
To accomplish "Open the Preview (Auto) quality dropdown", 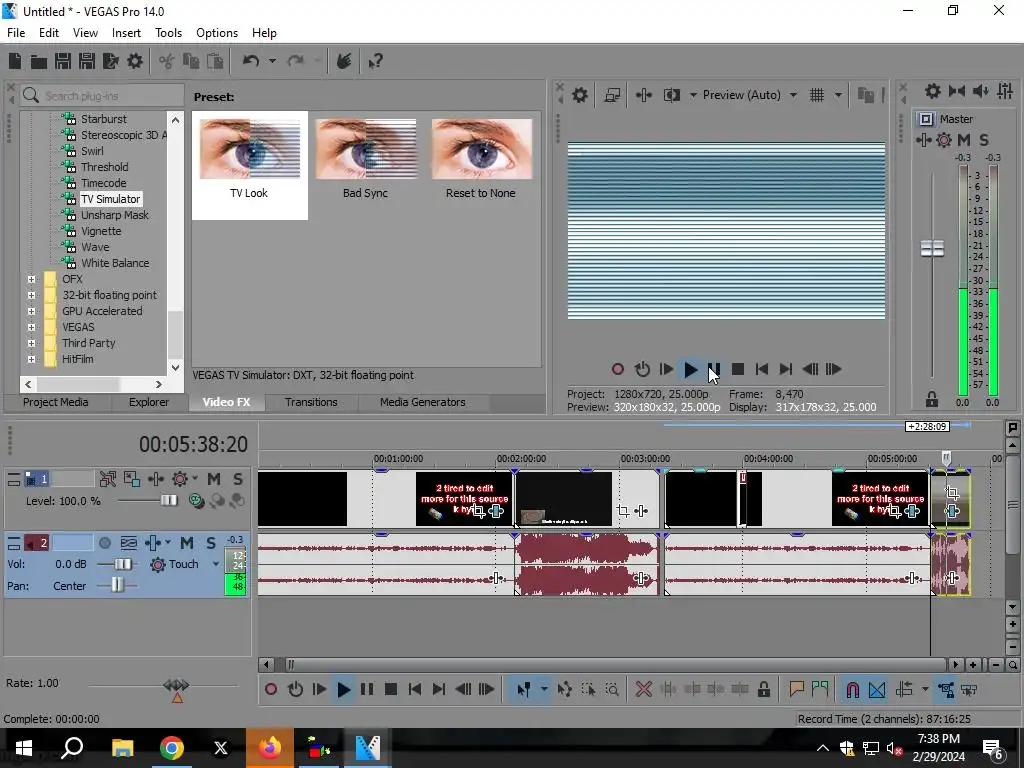I will (x=793, y=95).
